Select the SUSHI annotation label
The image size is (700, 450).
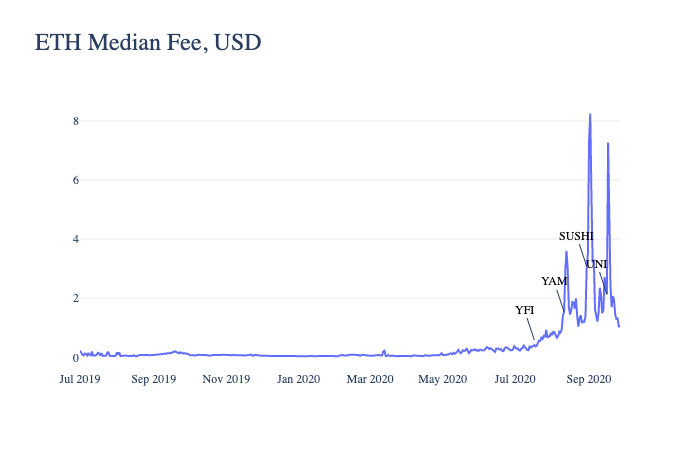pyautogui.click(x=577, y=236)
